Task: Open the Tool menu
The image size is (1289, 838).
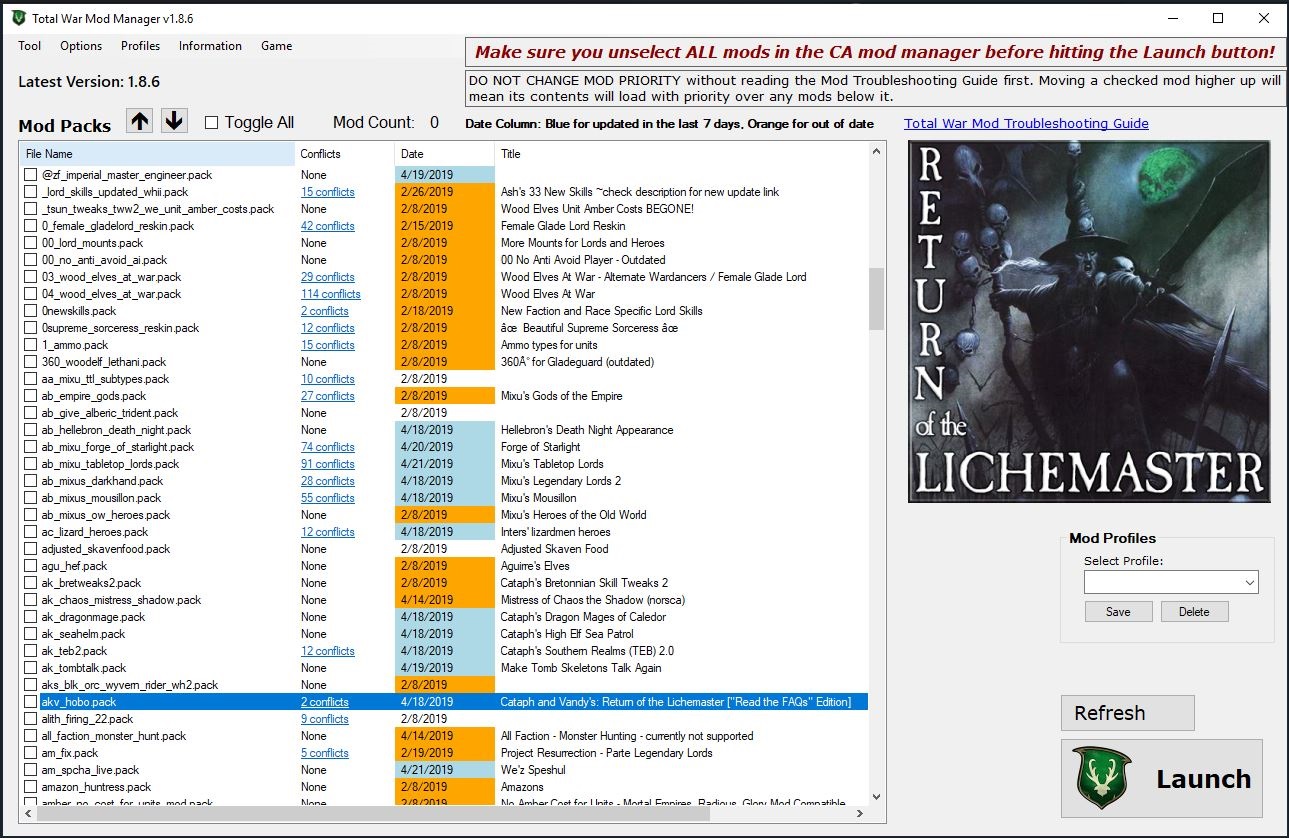Action: (30, 46)
